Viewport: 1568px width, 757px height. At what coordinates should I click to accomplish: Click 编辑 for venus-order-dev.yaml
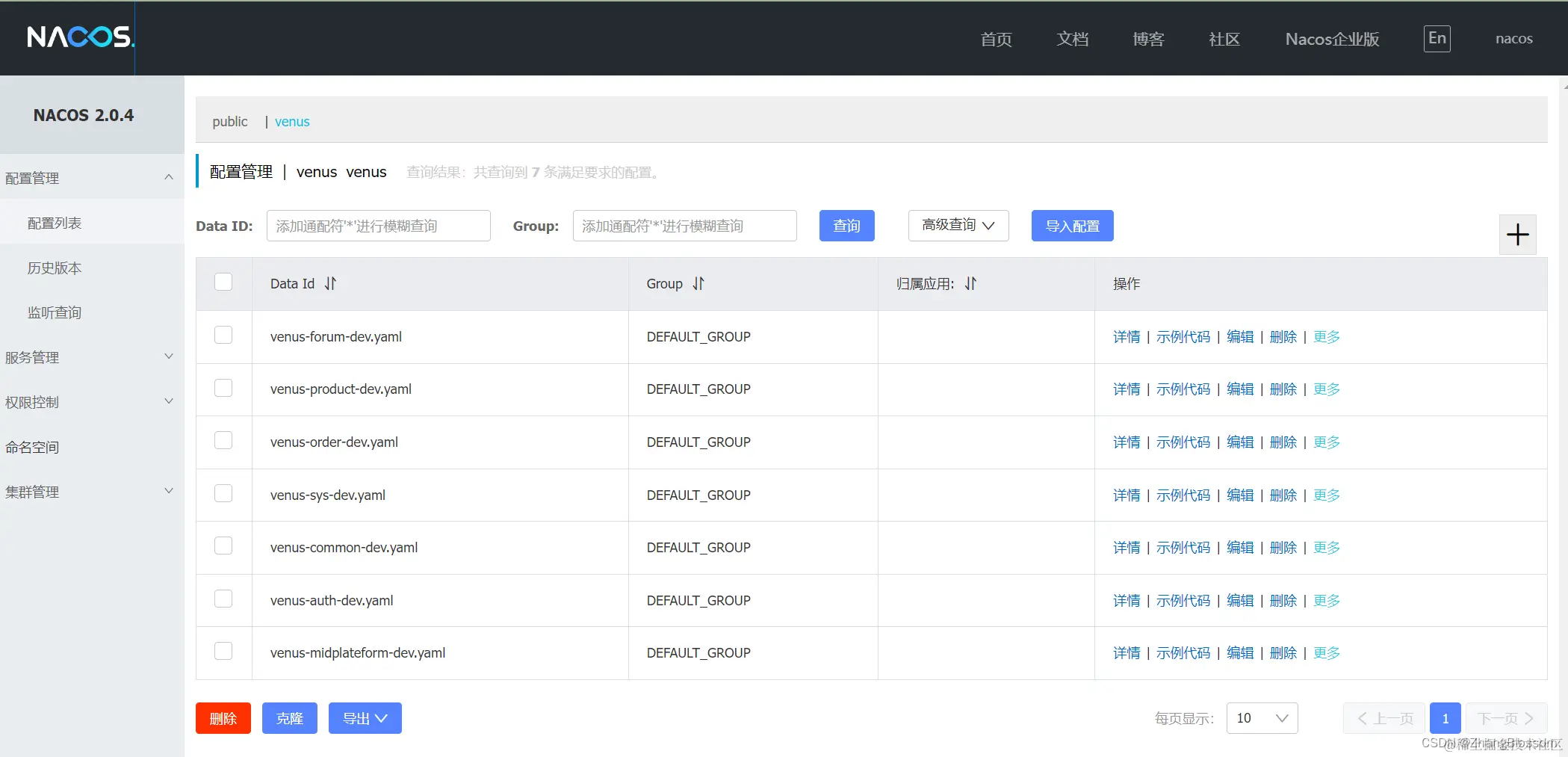1240,442
